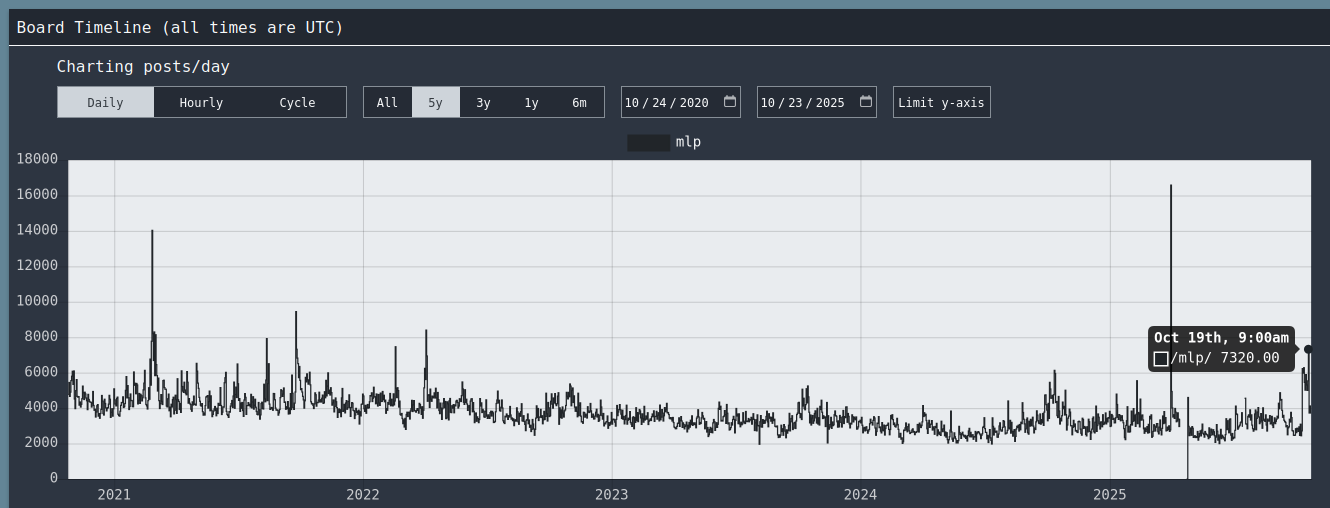Click the 10000 y-axis label
Viewport: 1330px width, 508px height.
coord(38,301)
